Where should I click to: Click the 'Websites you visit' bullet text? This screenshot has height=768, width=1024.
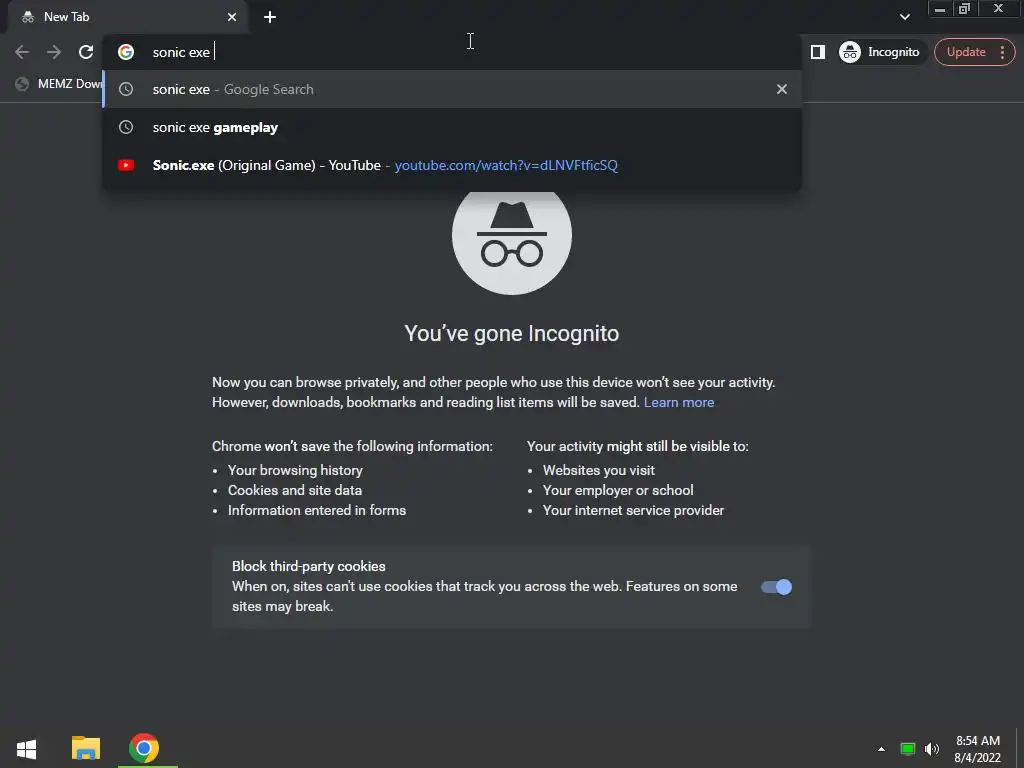pos(599,470)
